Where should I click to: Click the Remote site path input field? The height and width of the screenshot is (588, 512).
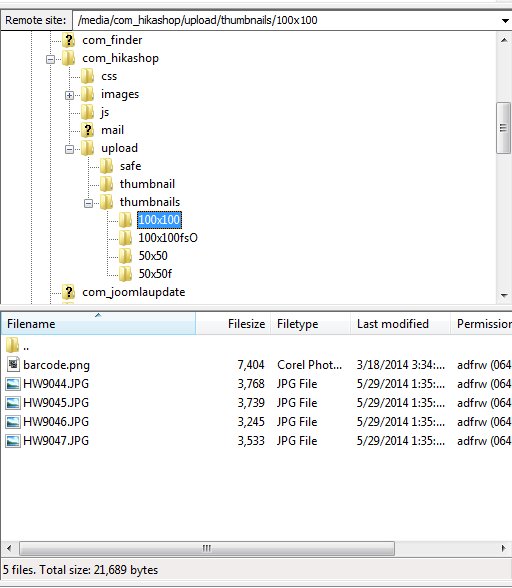pyautogui.click(x=287, y=20)
